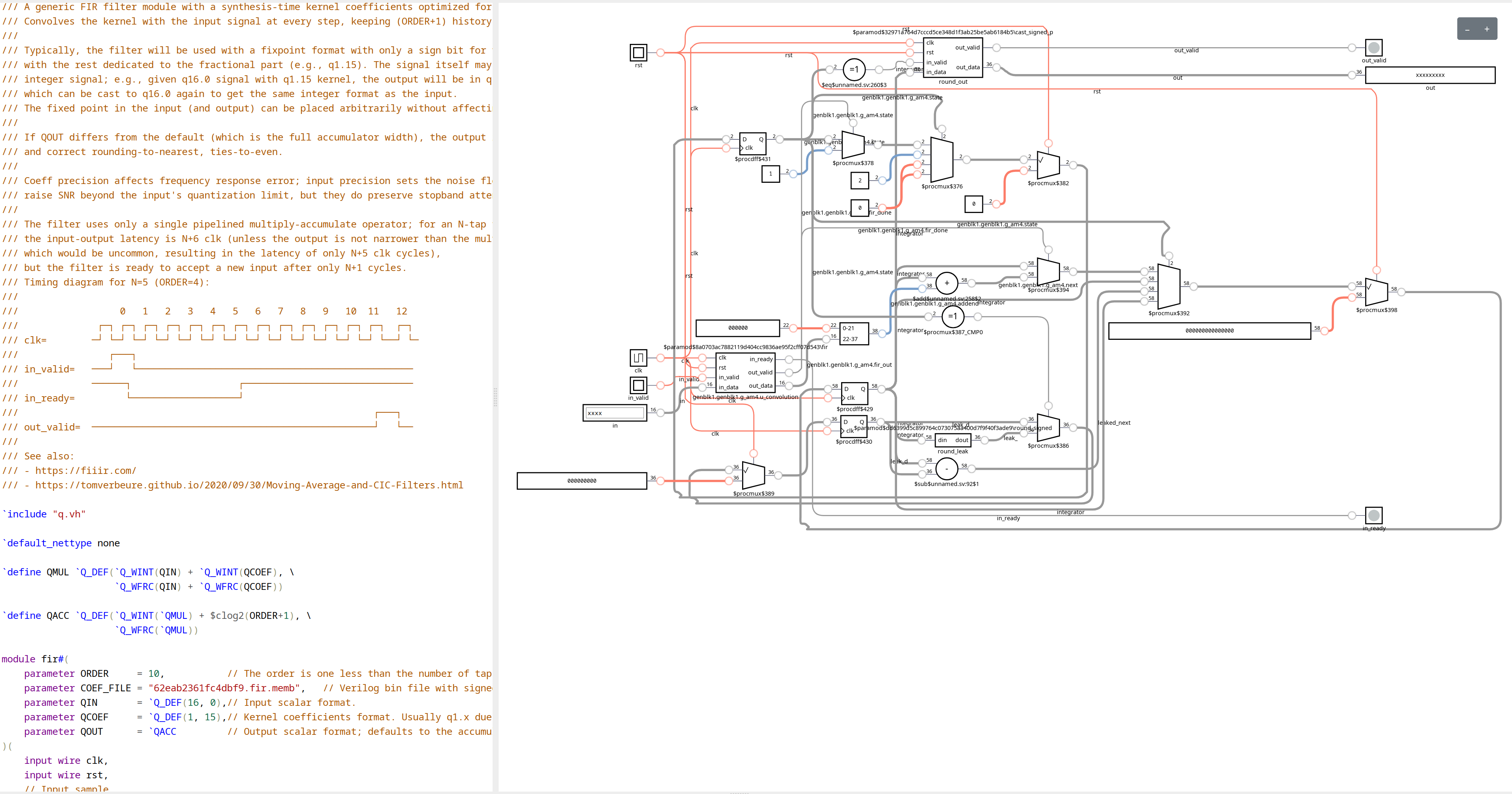This screenshot has width=1512, height=794.
Task: Click the subtractor minus circle node
Action: (x=946, y=469)
